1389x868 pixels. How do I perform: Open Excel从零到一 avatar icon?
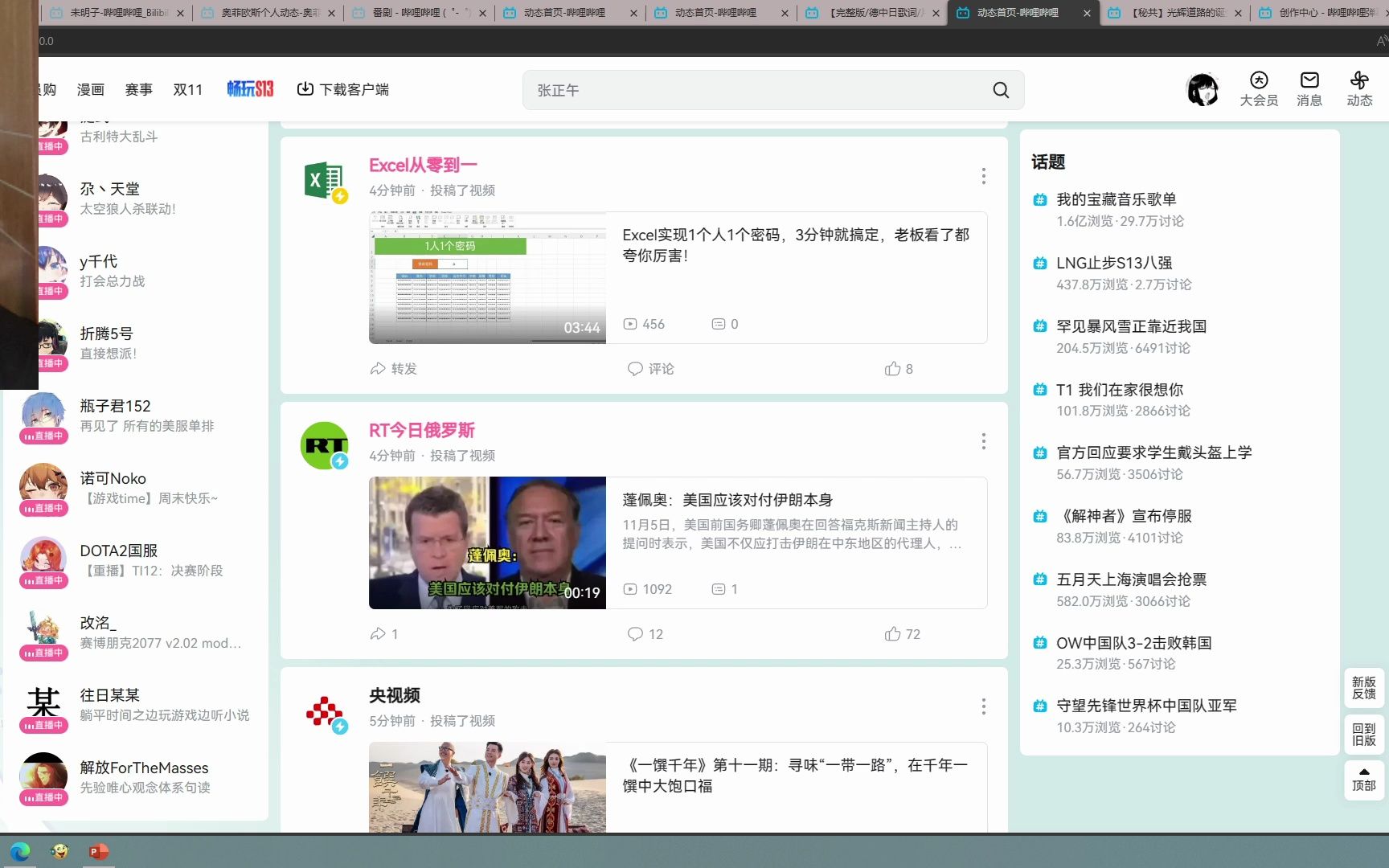(325, 180)
